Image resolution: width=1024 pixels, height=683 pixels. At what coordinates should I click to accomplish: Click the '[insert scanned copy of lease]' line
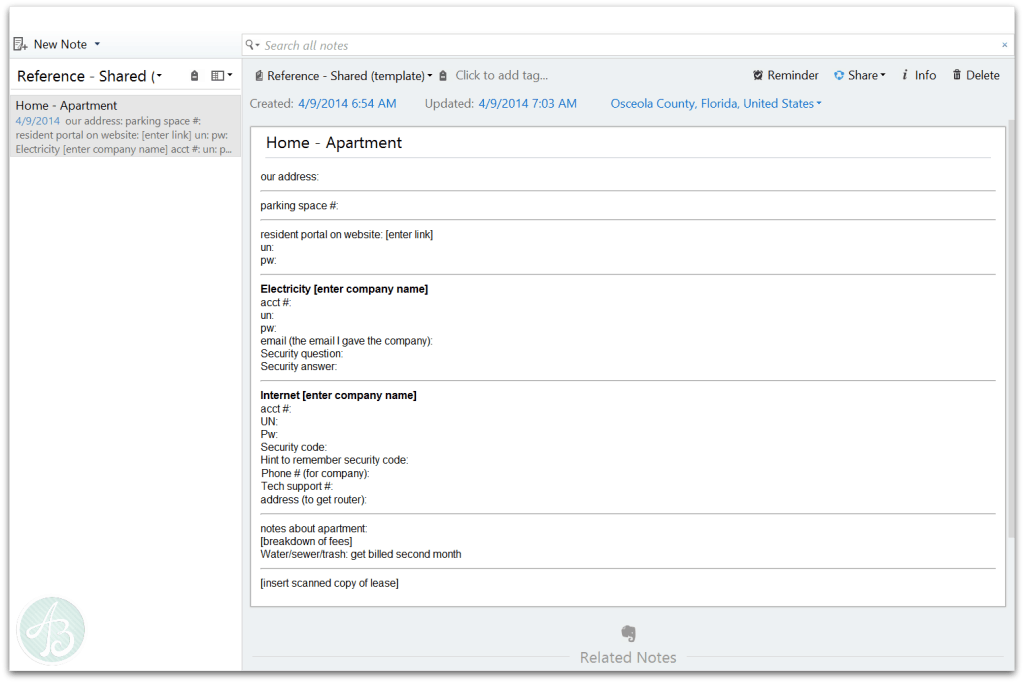(330, 583)
